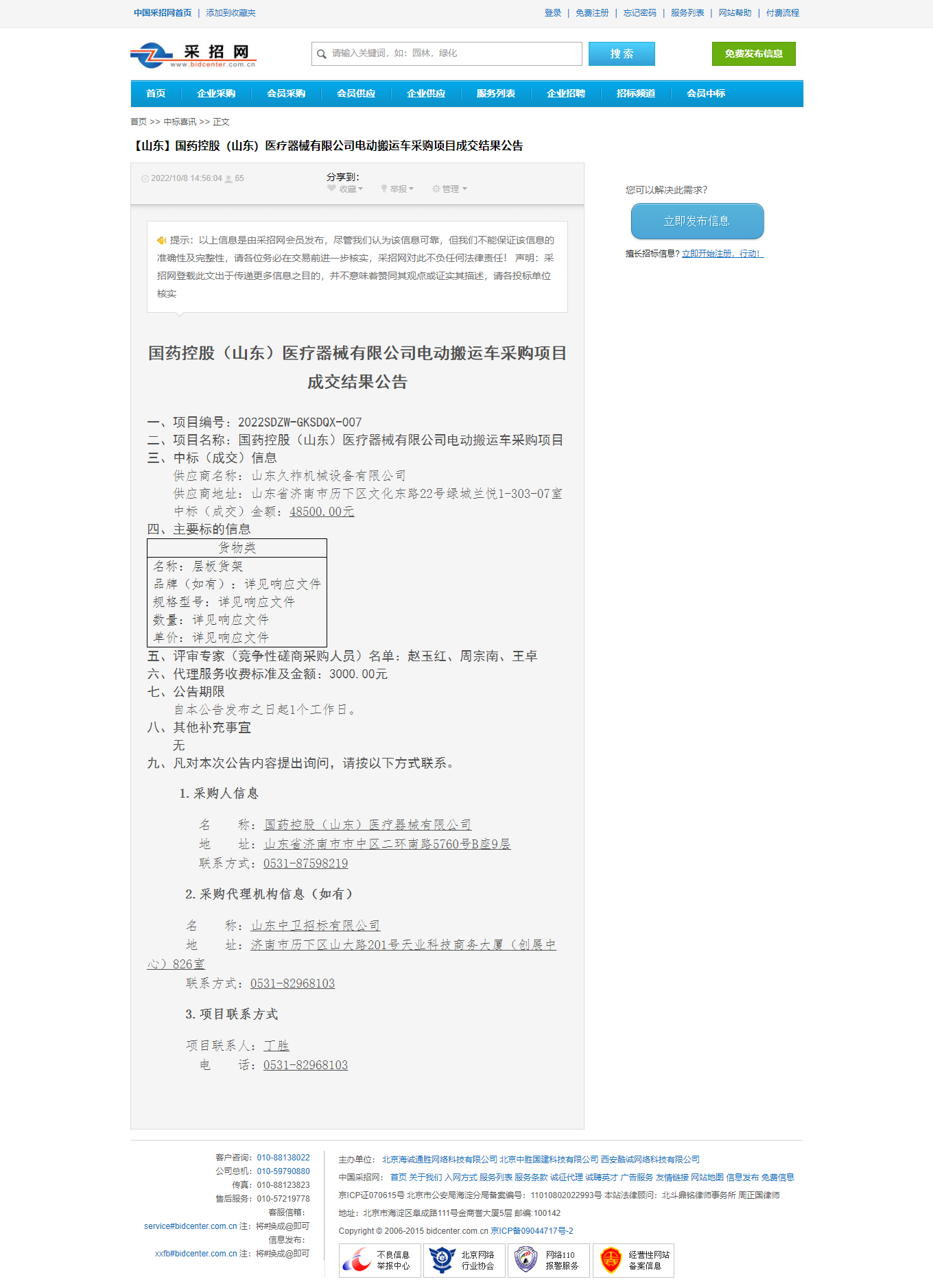Viewport: 933px width, 1288px height.
Task: Click 立即开始注册，行动! link
Action: tap(722, 254)
